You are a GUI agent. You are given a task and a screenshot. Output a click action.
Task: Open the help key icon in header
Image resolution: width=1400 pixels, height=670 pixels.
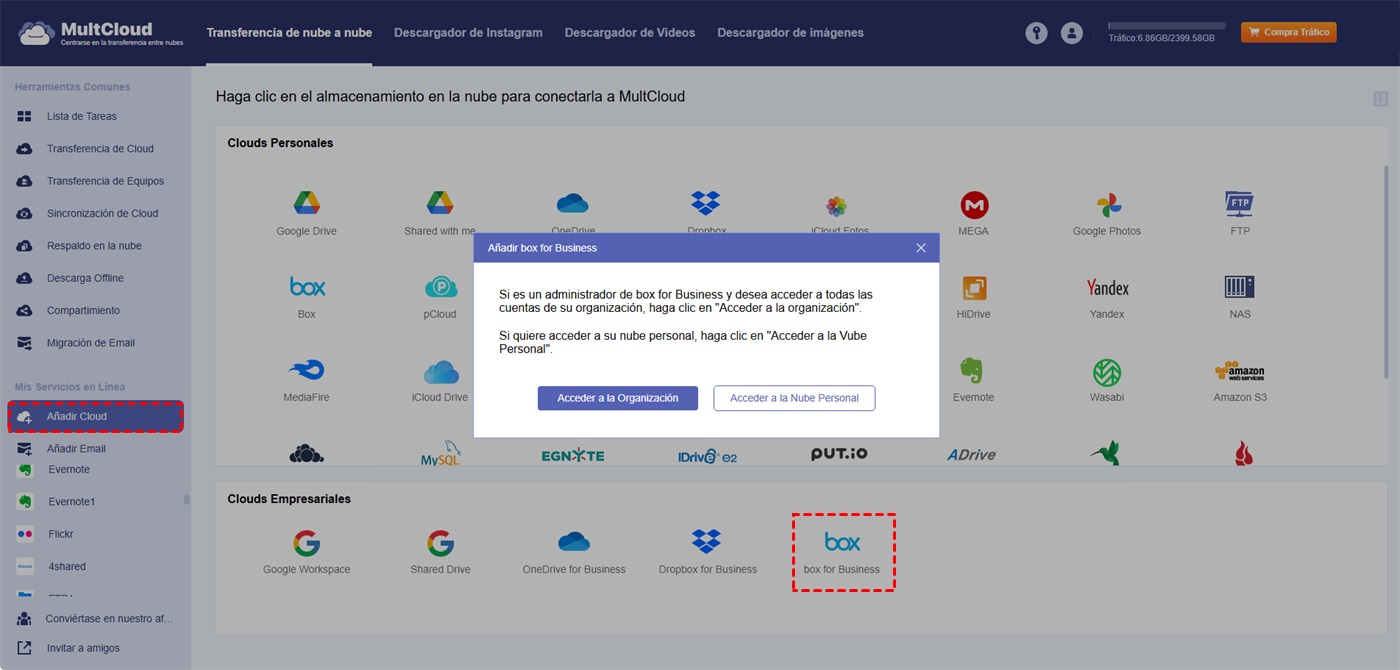click(x=1036, y=33)
